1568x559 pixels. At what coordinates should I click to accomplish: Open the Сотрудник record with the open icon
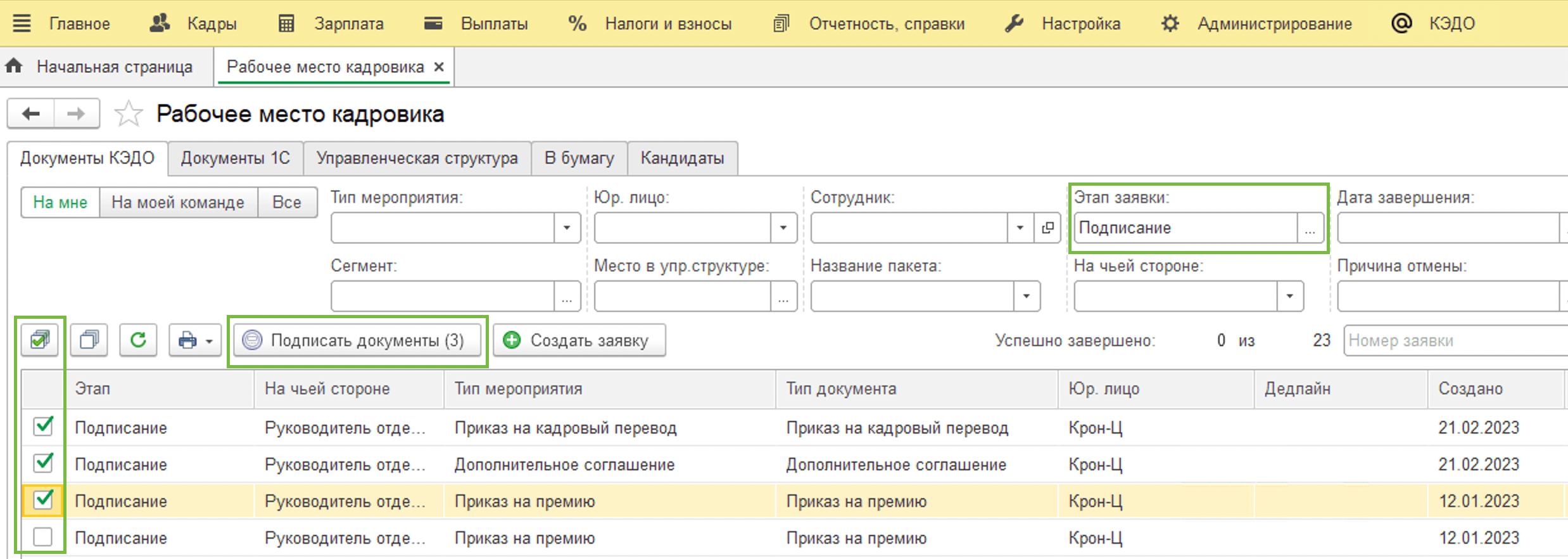tap(1047, 228)
